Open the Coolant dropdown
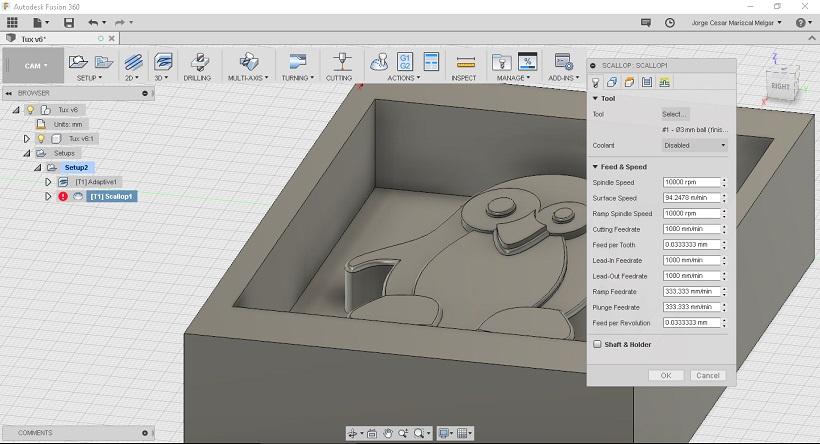Screen dimensions: 820x444 [x=694, y=145]
